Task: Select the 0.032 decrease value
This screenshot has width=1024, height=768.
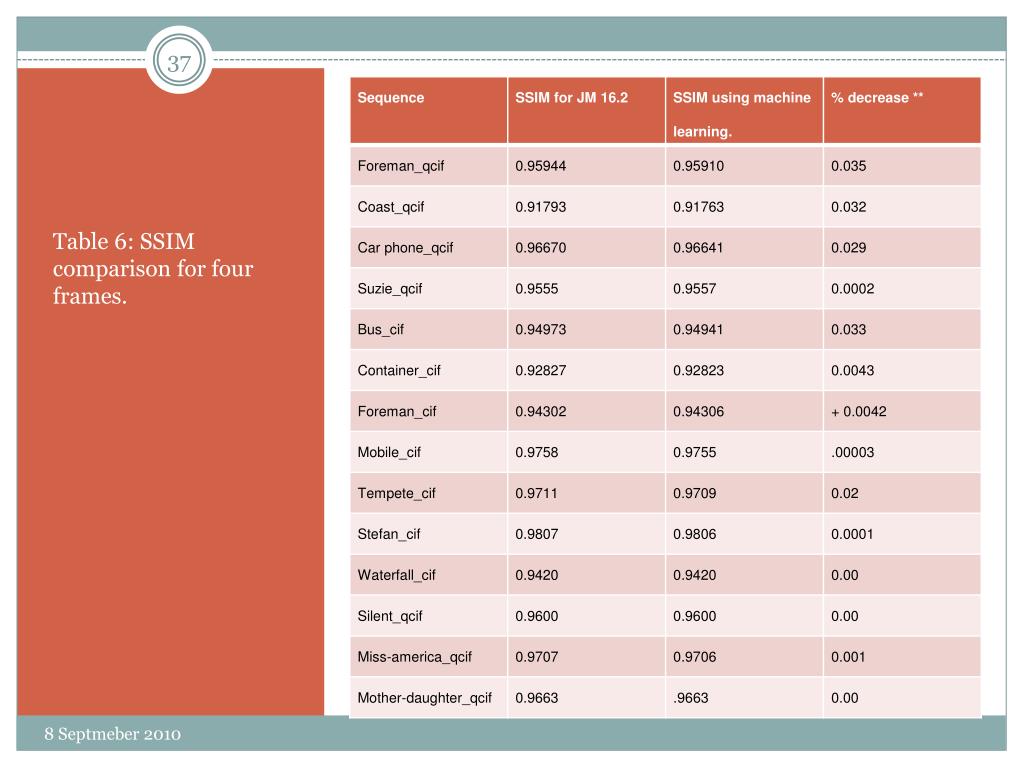Action: [848, 207]
